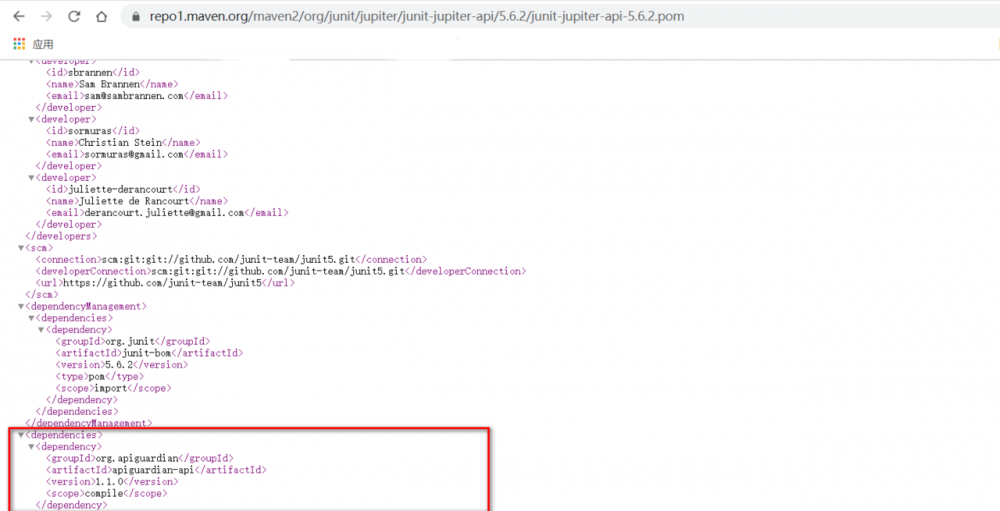The height and width of the screenshot is (511, 1000).
Task: Click the developerConnection line
Action: point(281,271)
